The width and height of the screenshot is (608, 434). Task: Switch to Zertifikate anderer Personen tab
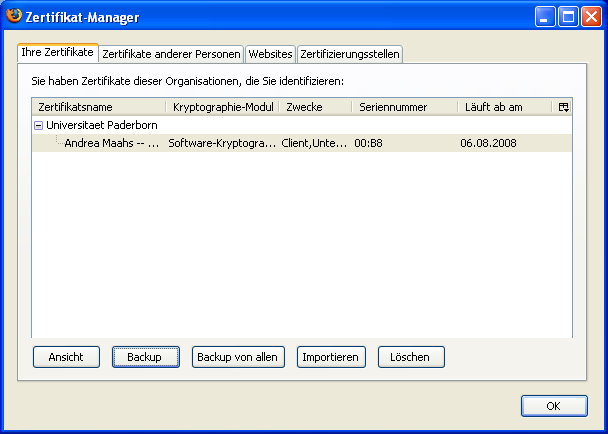tap(171, 53)
